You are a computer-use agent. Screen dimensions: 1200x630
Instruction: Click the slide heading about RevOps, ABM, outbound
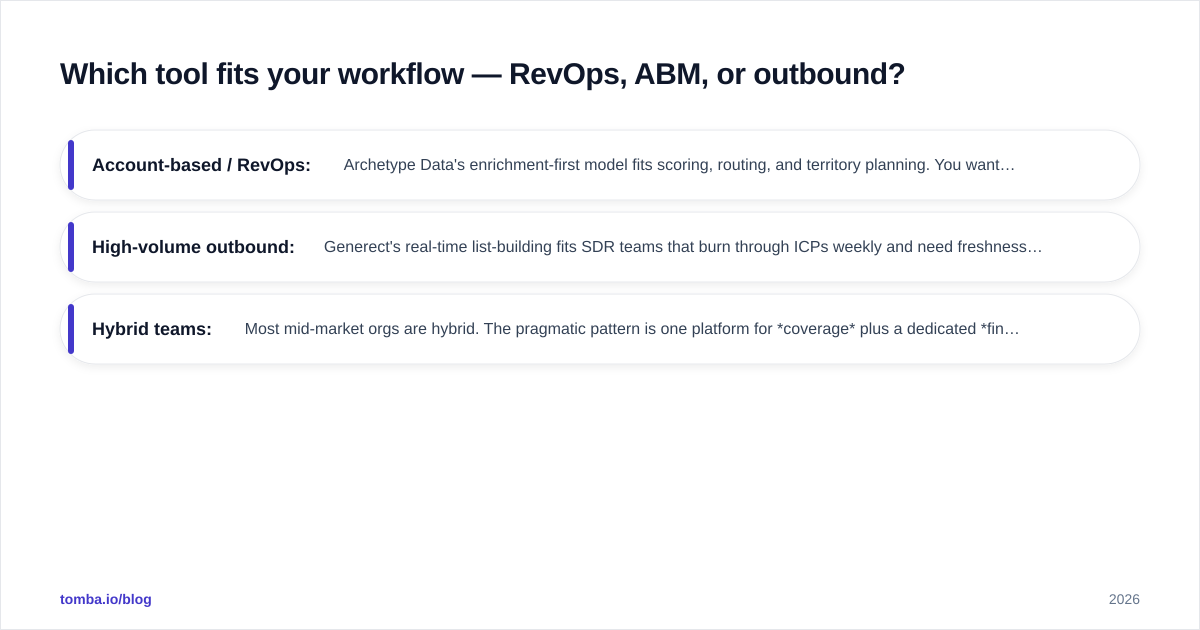click(x=482, y=74)
